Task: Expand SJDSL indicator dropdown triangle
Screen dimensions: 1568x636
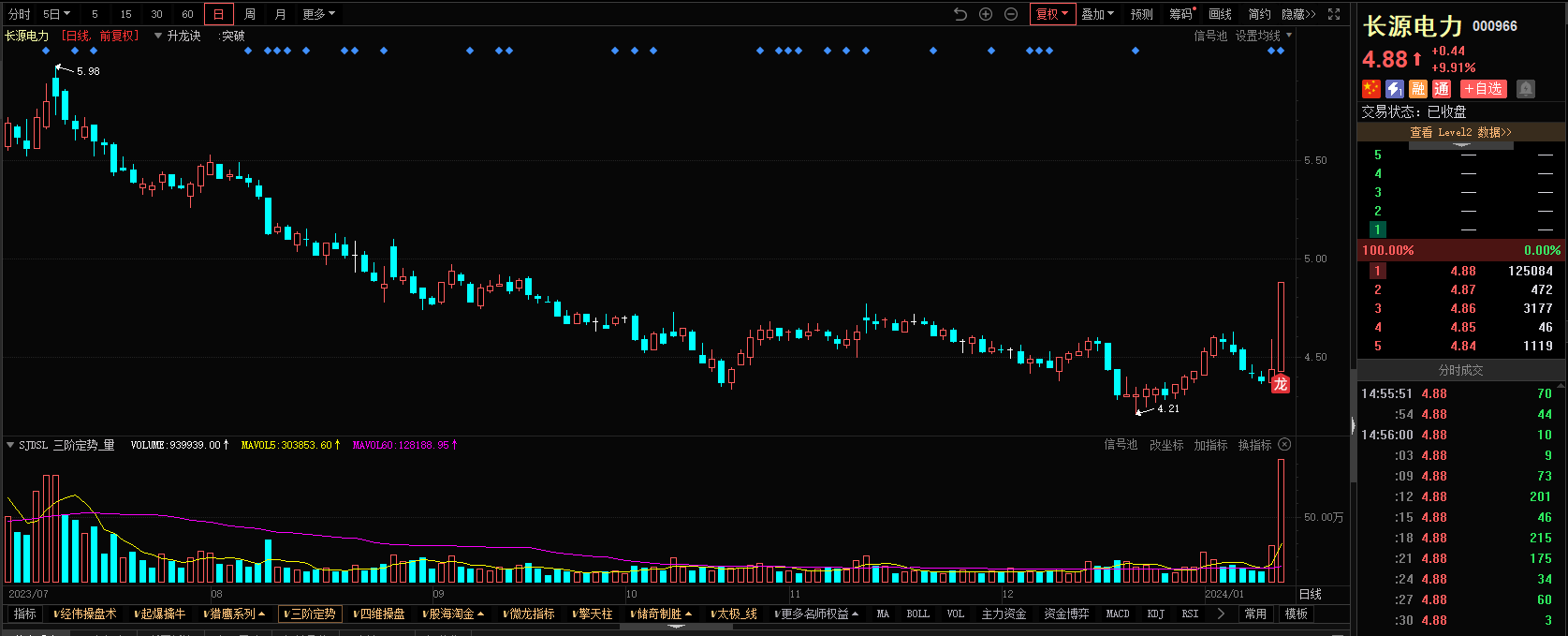Action: coord(10,445)
